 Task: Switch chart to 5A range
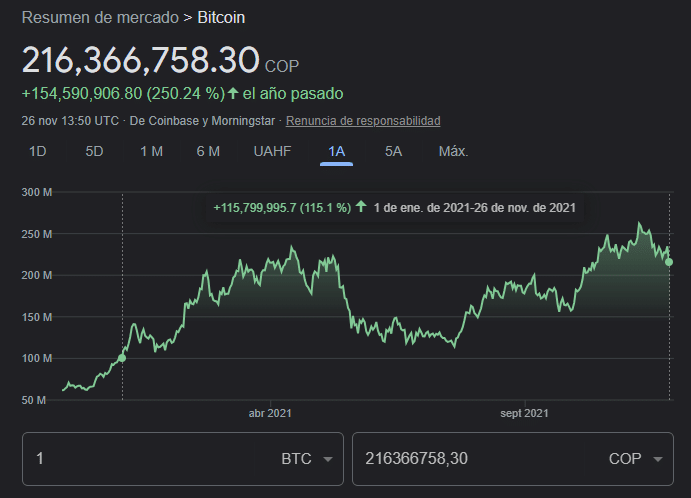click(393, 152)
